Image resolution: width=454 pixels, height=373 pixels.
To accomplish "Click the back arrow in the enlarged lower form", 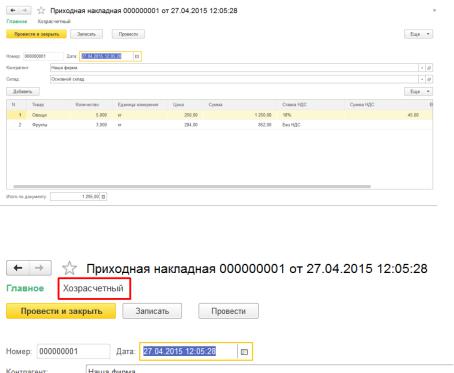I will pos(18,268).
